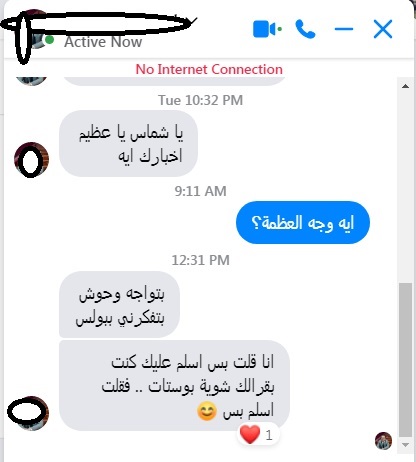
Task: Start a video call in chat header
Action: tap(267, 29)
